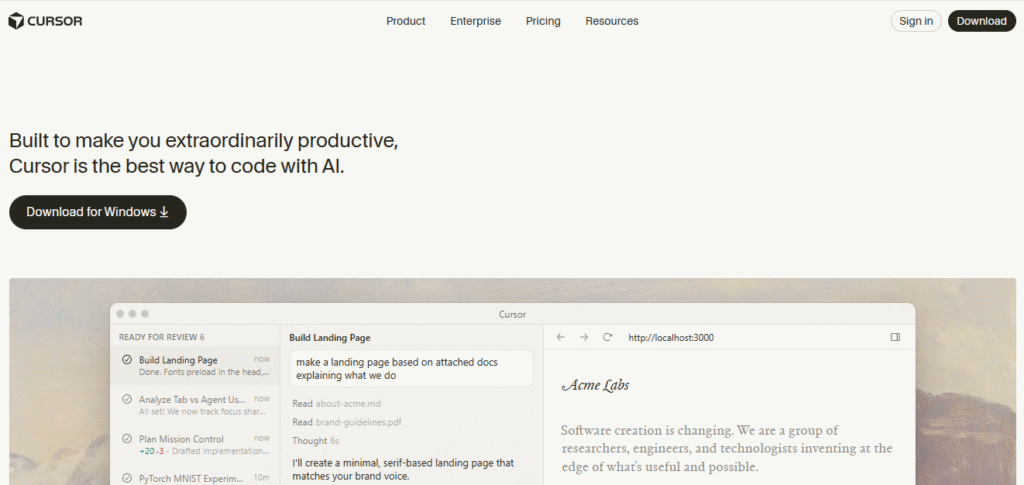This screenshot has width=1024, height=485.
Task: Click the browser back arrow in the preview
Action: [x=561, y=338]
